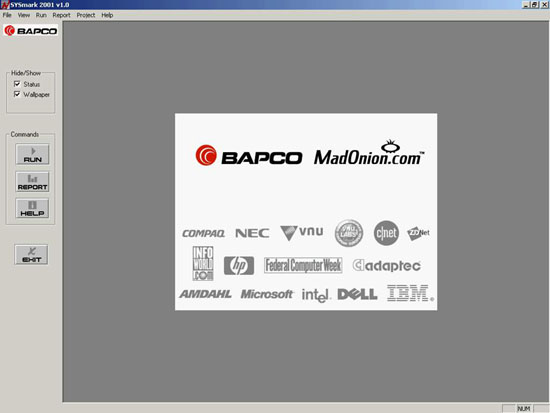Click the Amdahl logo
Viewport: 550px width, 413px height.
coord(206,294)
